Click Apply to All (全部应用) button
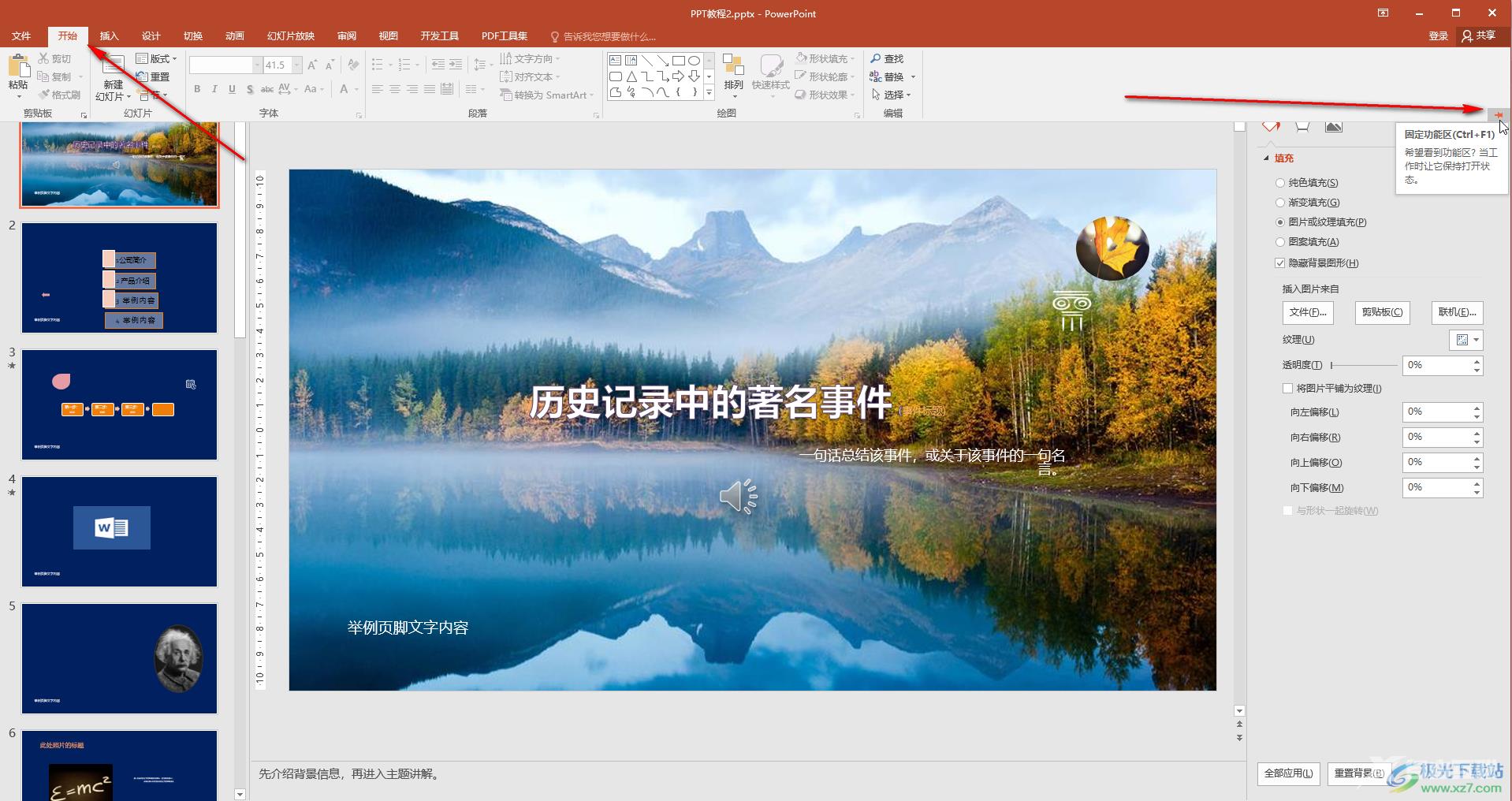This screenshot has width=1512, height=801. click(1288, 773)
